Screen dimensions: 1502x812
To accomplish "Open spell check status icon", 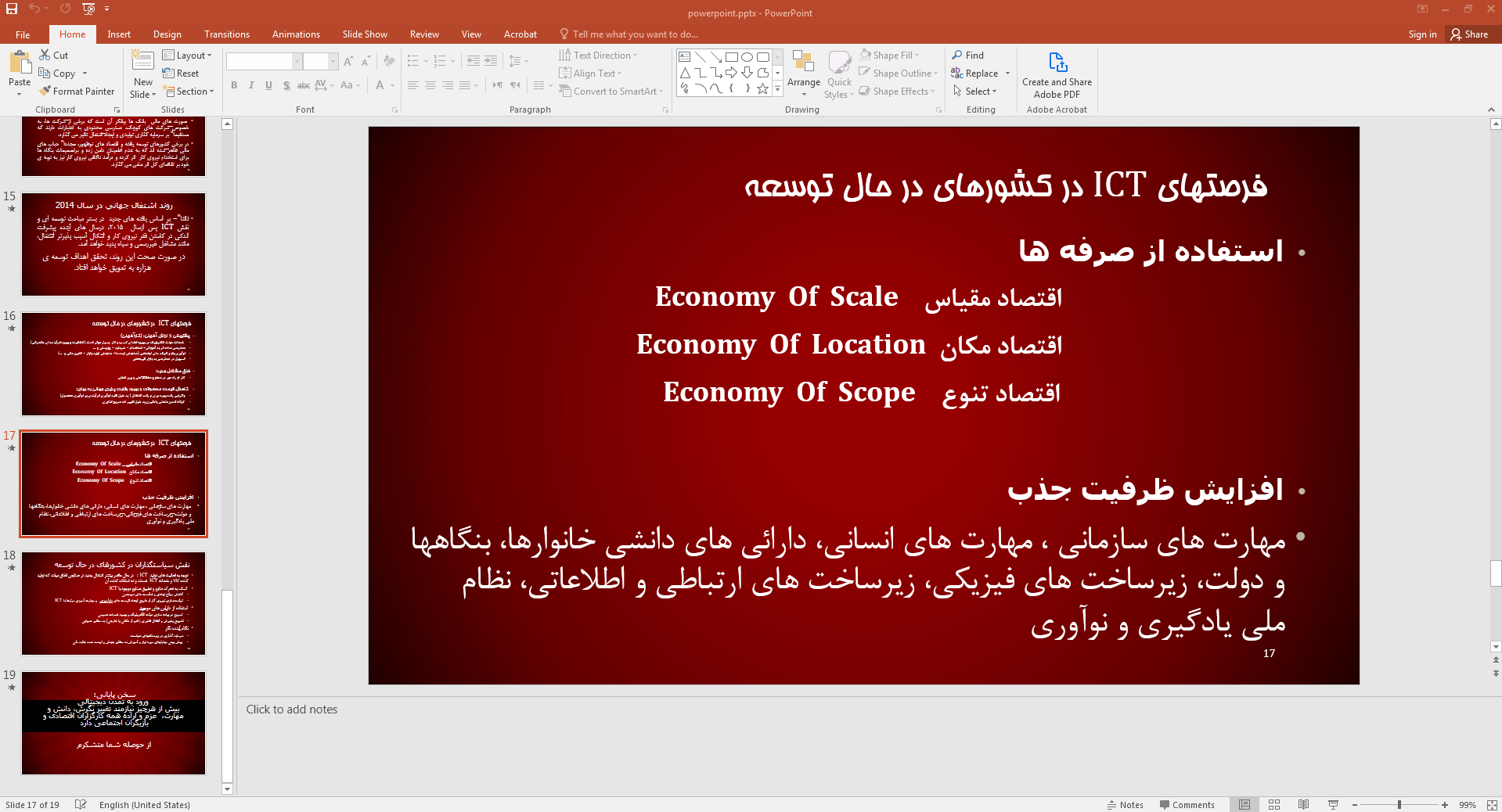I will (81, 805).
